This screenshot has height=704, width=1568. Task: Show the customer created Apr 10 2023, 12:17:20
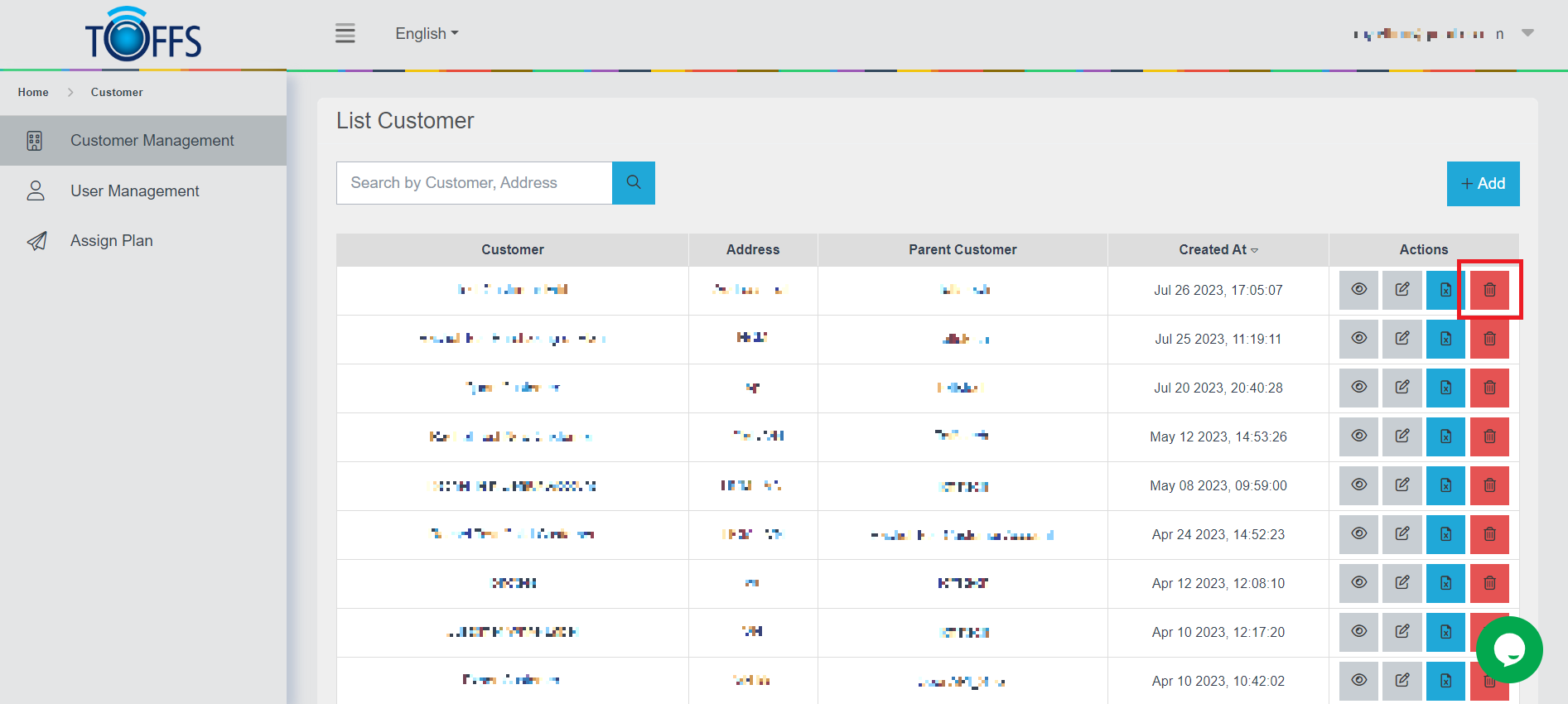coord(1358,632)
